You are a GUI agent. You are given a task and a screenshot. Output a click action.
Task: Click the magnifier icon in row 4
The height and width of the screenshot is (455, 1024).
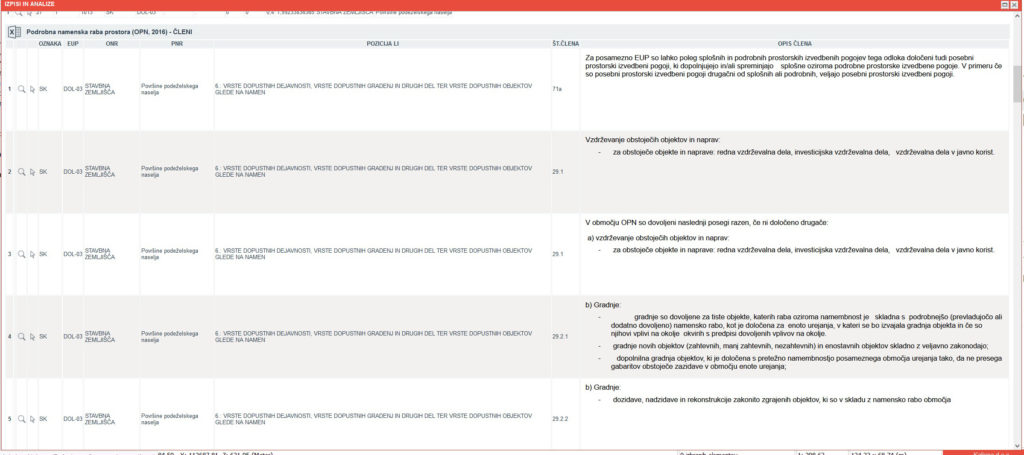[x=21, y=337]
